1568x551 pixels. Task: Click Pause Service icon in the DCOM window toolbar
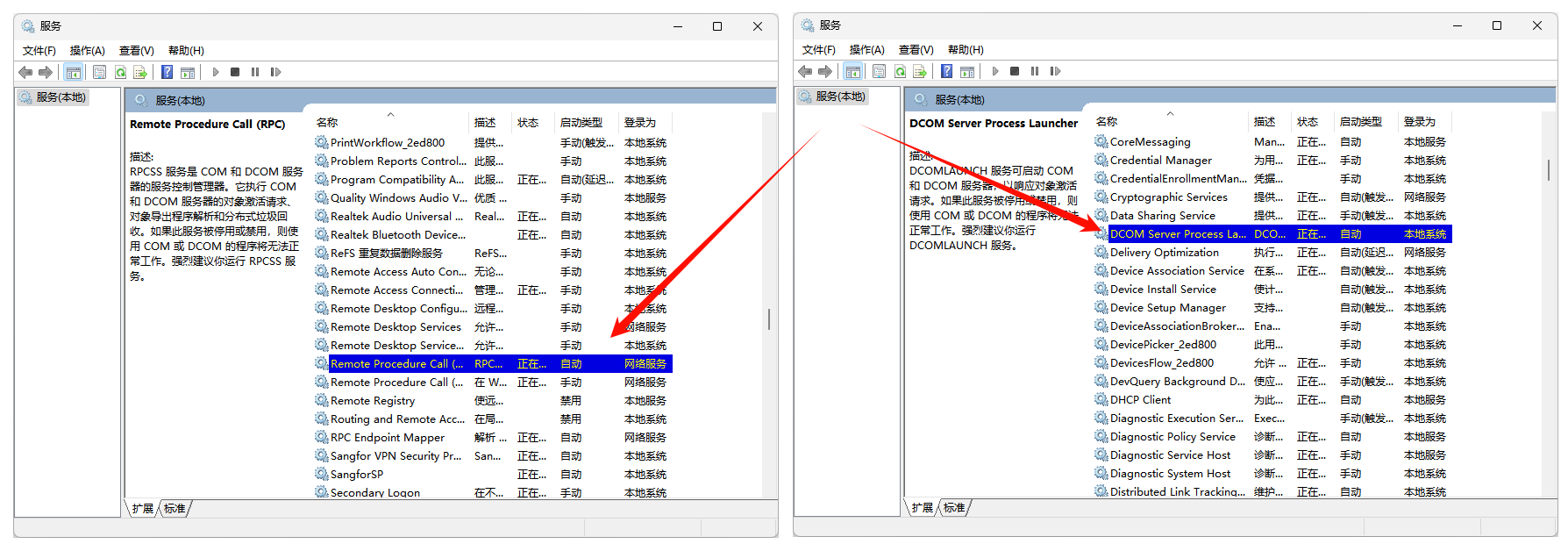(1035, 71)
